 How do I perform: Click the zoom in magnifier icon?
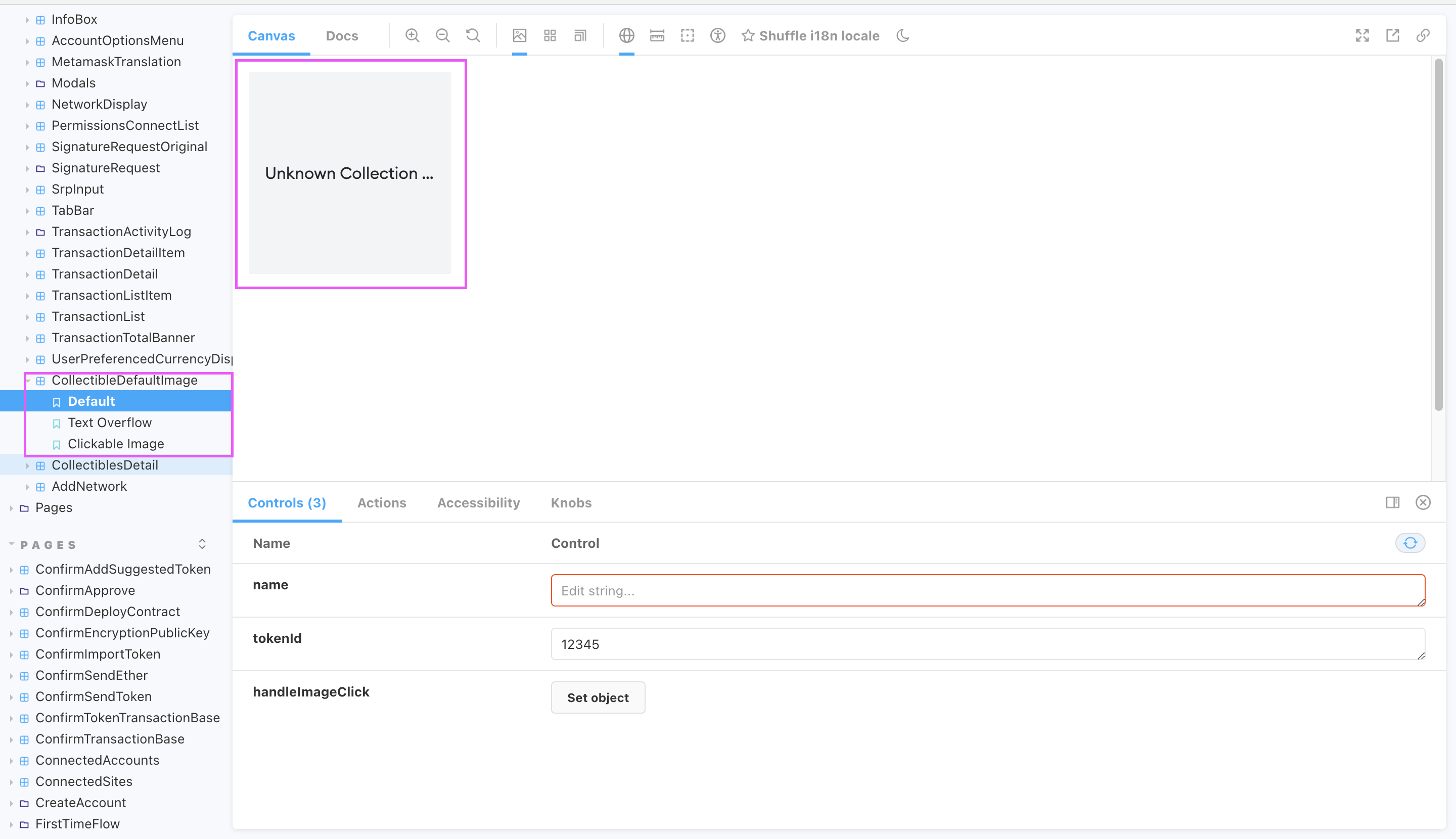(412, 36)
